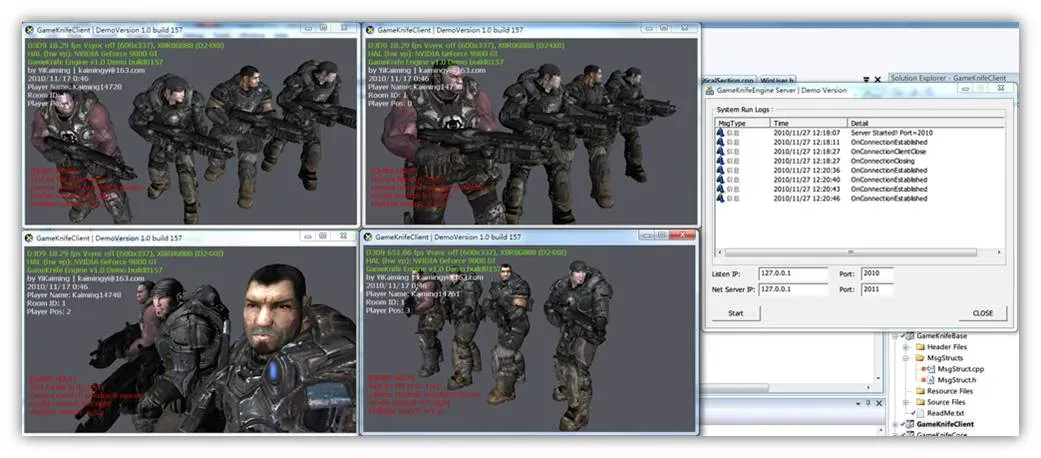Click the code editor horizontal scrollbar thumb

tap(736, 387)
